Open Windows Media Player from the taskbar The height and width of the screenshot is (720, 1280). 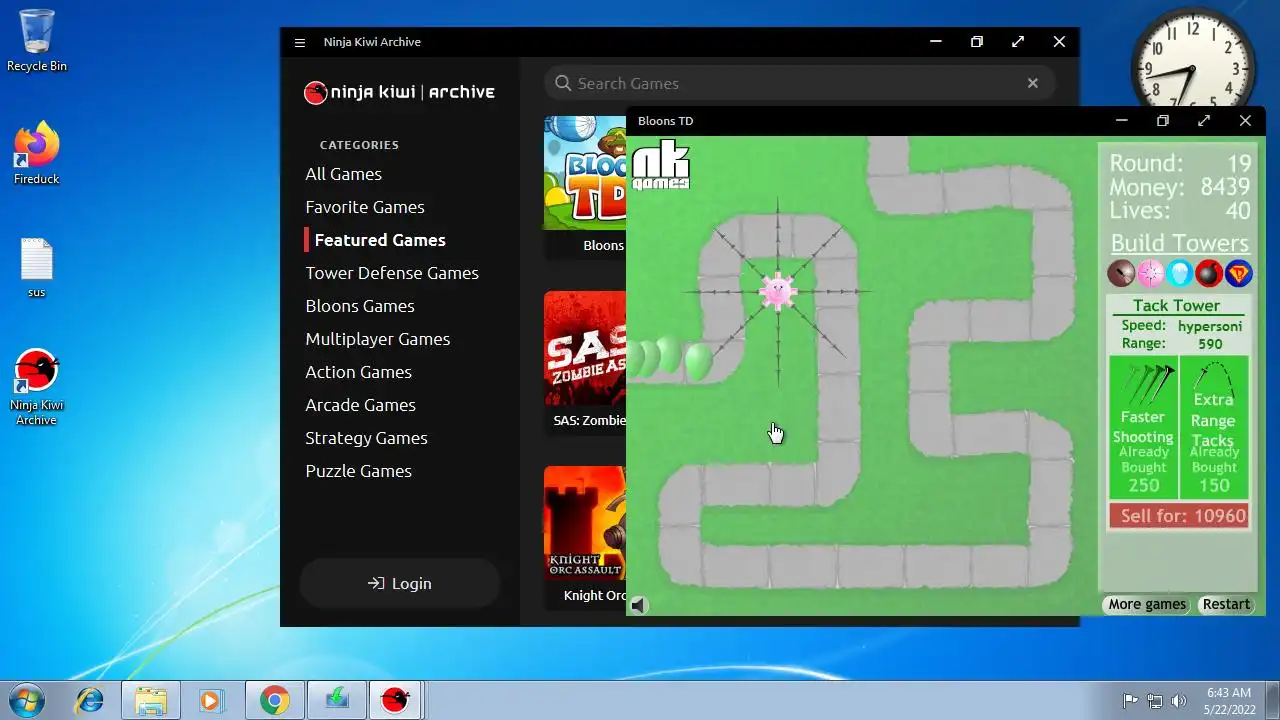click(x=211, y=700)
